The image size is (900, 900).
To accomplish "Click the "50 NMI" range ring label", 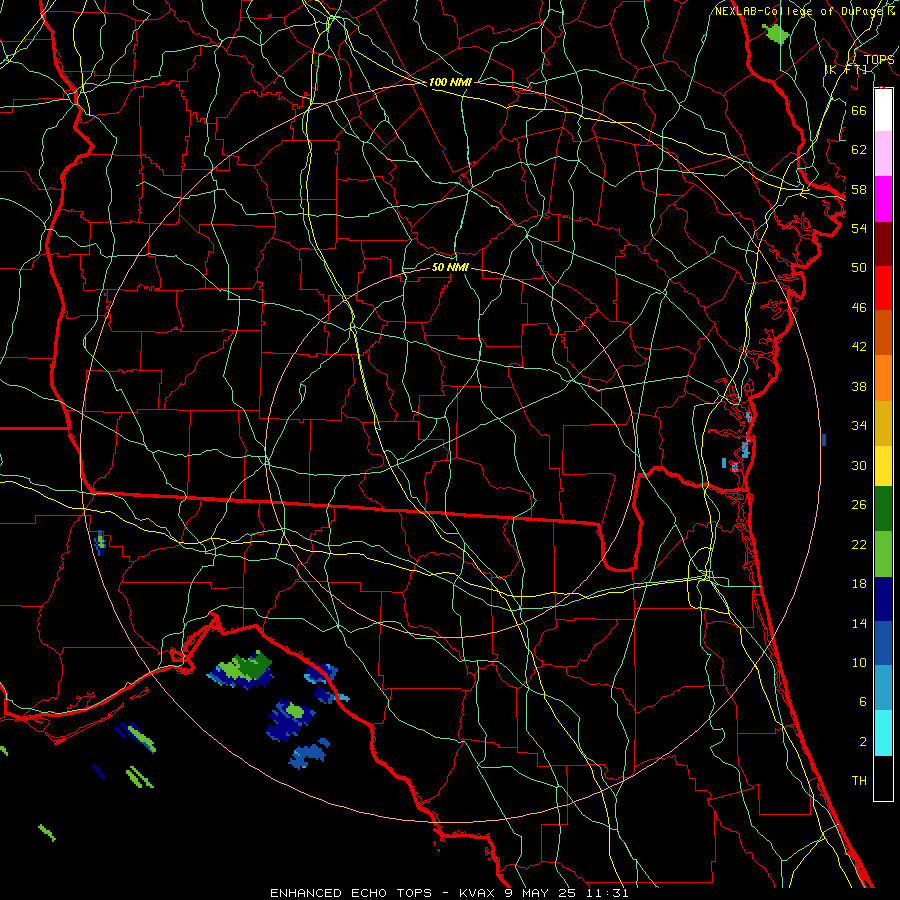I will pyautogui.click(x=450, y=267).
